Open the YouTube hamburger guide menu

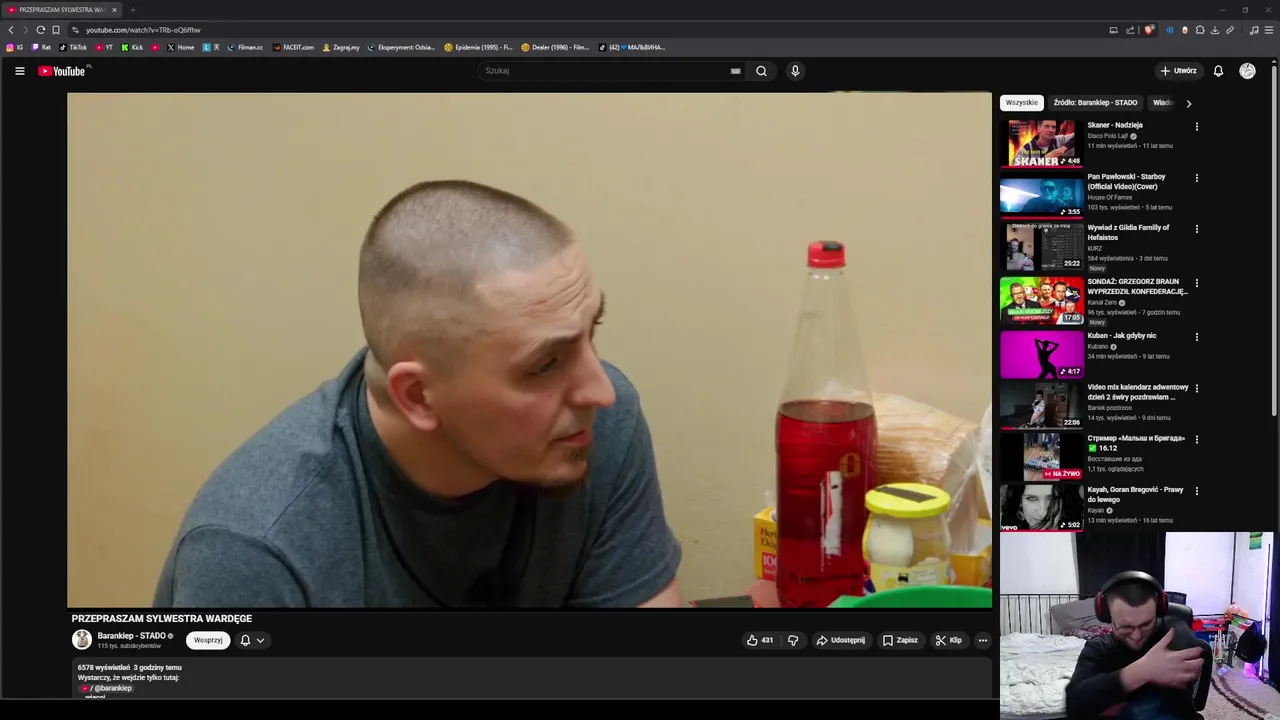click(19, 71)
